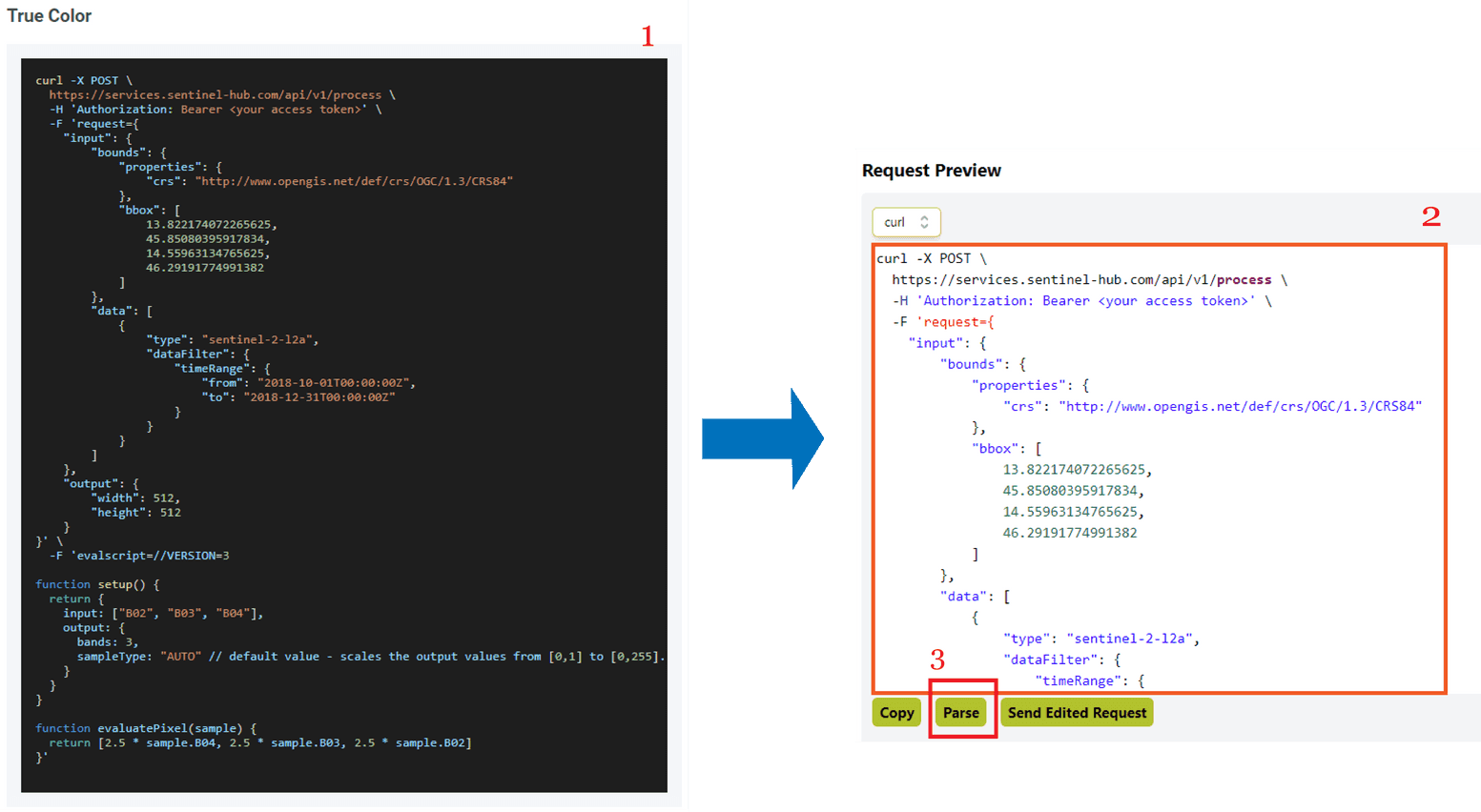Click 13.822174072265625 in the Request Preview editor
The width and height of the screenshot is (1481, 812).
click(x=1074, y=469)
